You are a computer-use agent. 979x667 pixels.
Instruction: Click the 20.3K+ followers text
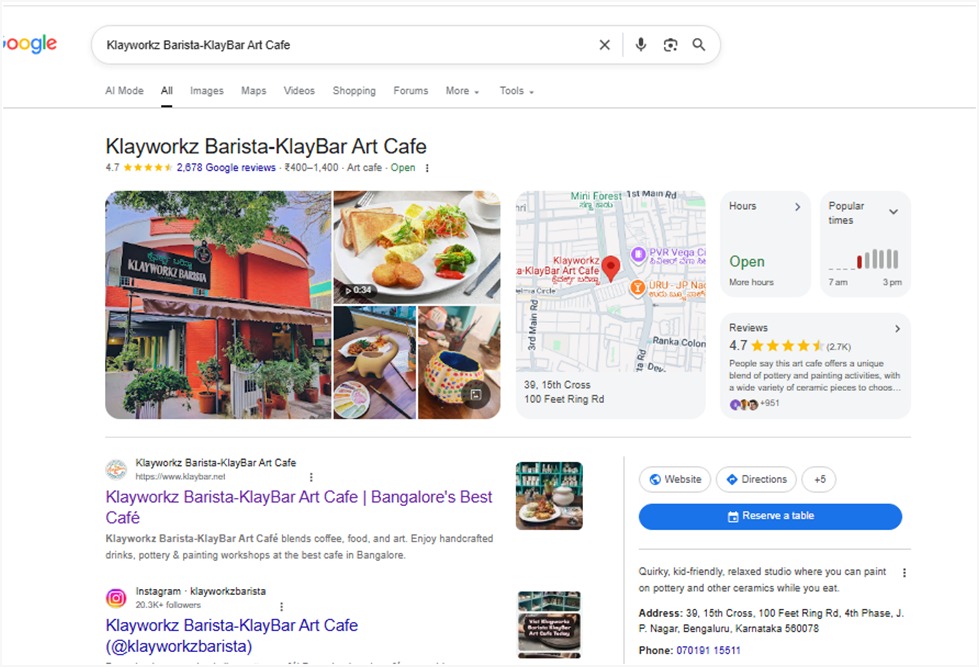(x=168, y=606)
